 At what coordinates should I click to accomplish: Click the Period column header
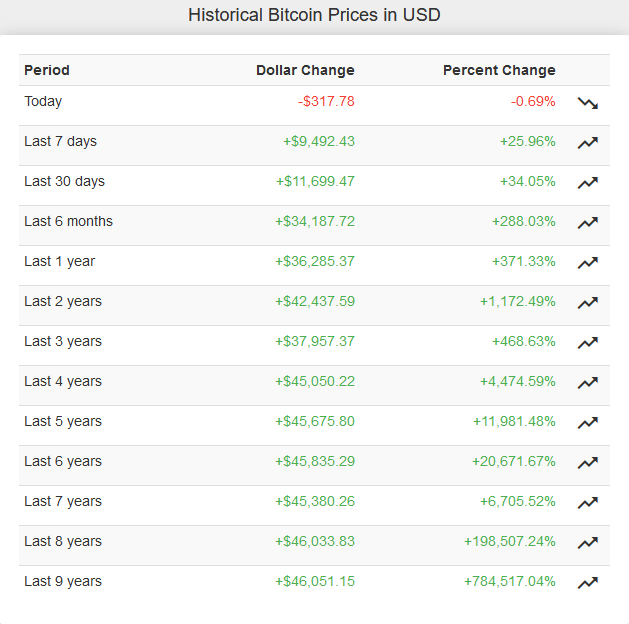pyautogui.click(x=47, y=70)
